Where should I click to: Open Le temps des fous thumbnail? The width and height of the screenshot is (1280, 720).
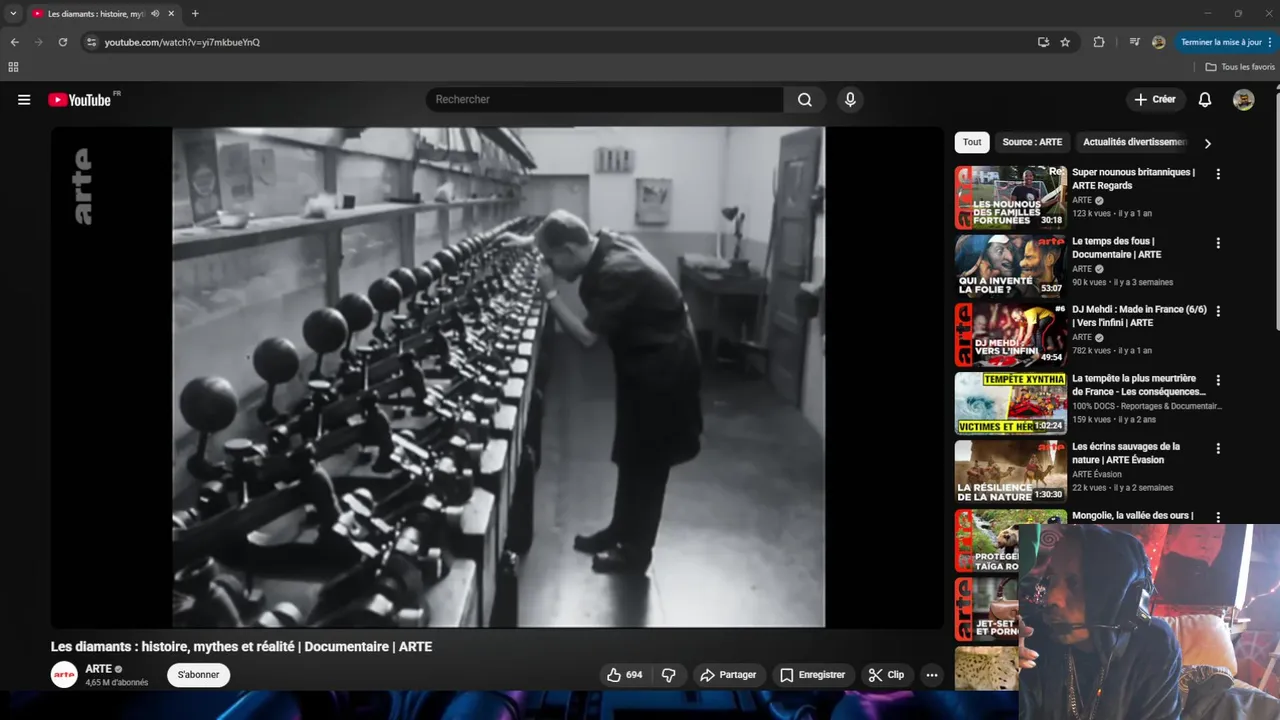pyautogui.click(x=1010, y=266)
